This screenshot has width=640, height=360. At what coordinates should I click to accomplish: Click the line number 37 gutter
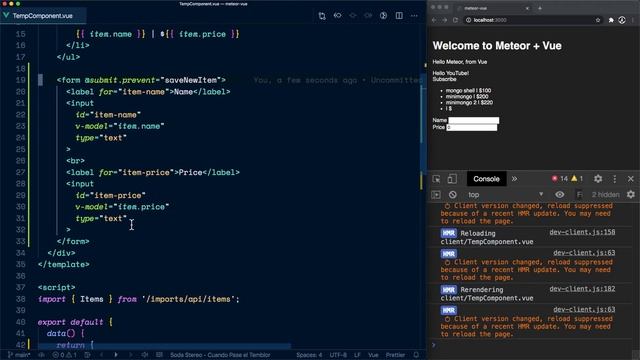(20, 287)
